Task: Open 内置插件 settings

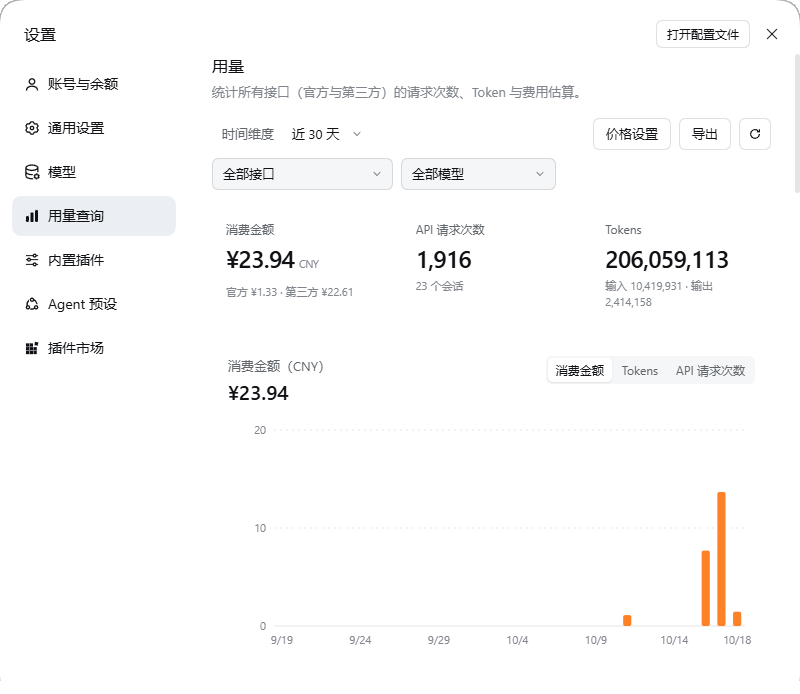Action: [94, 260]
